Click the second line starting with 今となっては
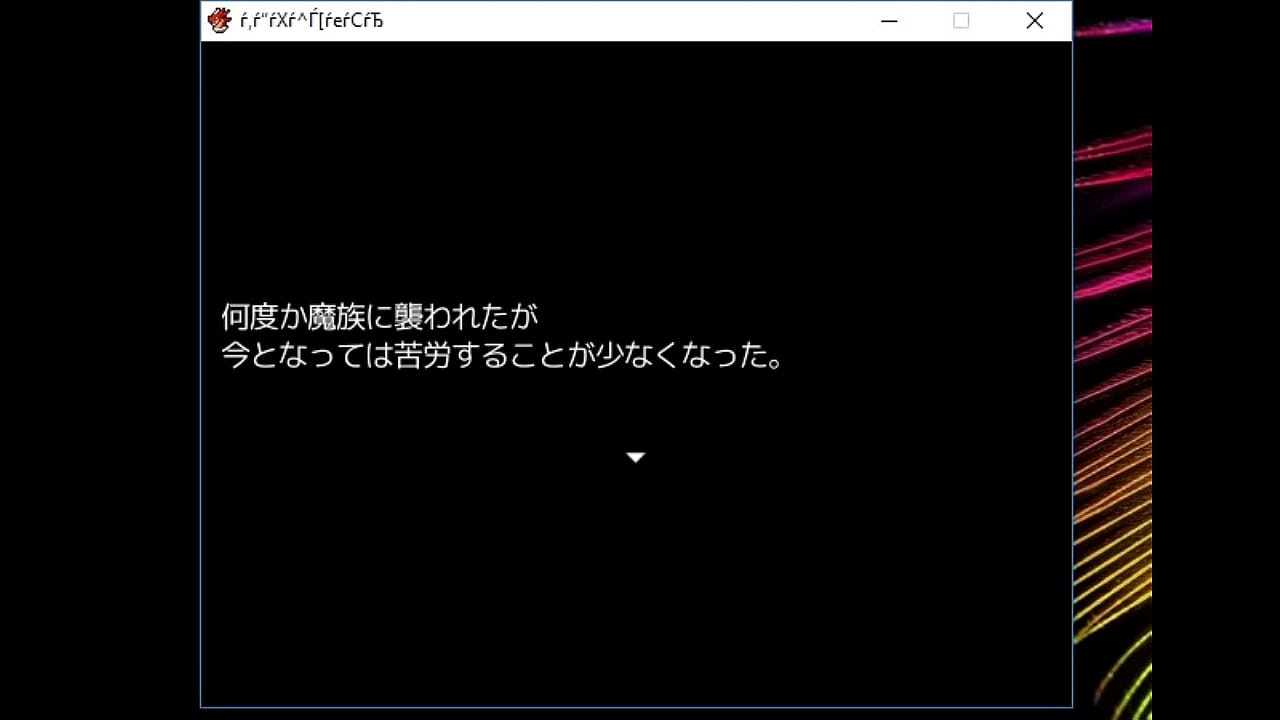This screenshot has width=1280, height=720. (503, 356)
